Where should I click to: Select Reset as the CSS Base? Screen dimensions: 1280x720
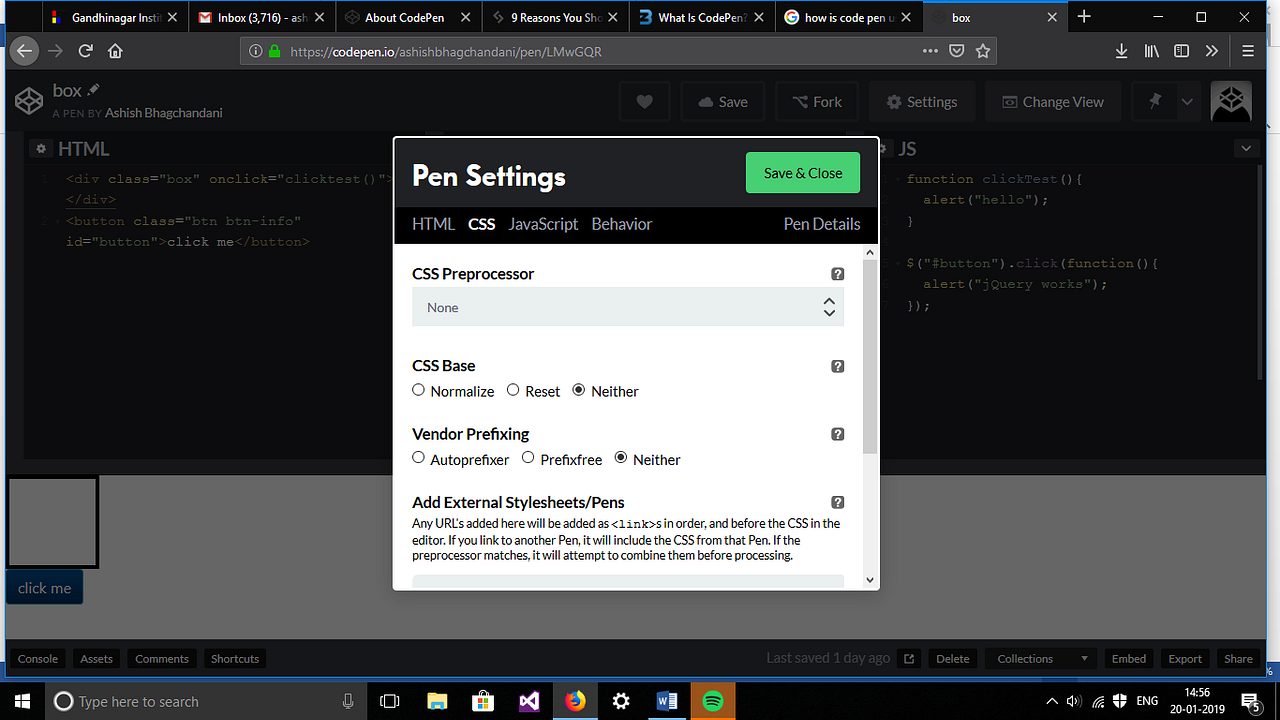(513, 389)
